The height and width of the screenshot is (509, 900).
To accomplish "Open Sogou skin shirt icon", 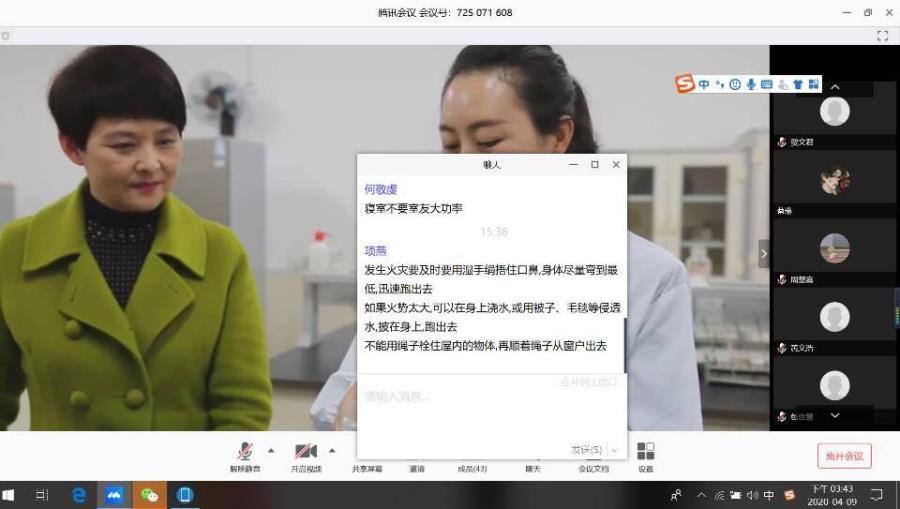I will 798,84.
